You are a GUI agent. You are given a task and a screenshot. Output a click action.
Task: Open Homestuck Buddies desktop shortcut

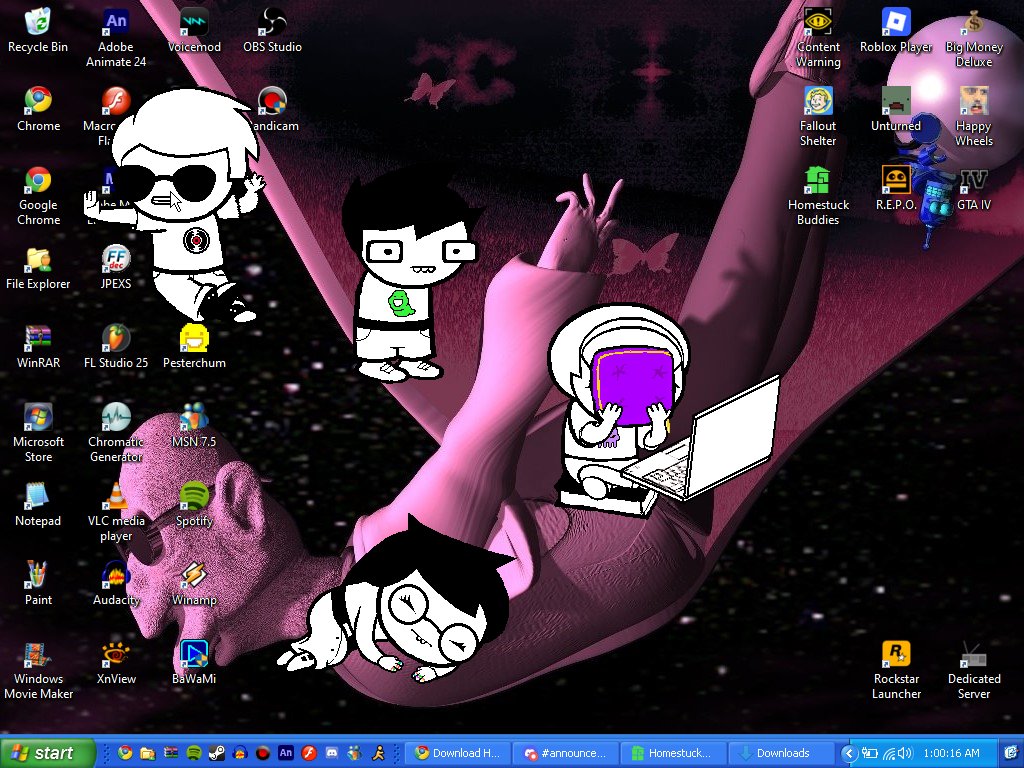pyautogui.click(x=818, y=195)
